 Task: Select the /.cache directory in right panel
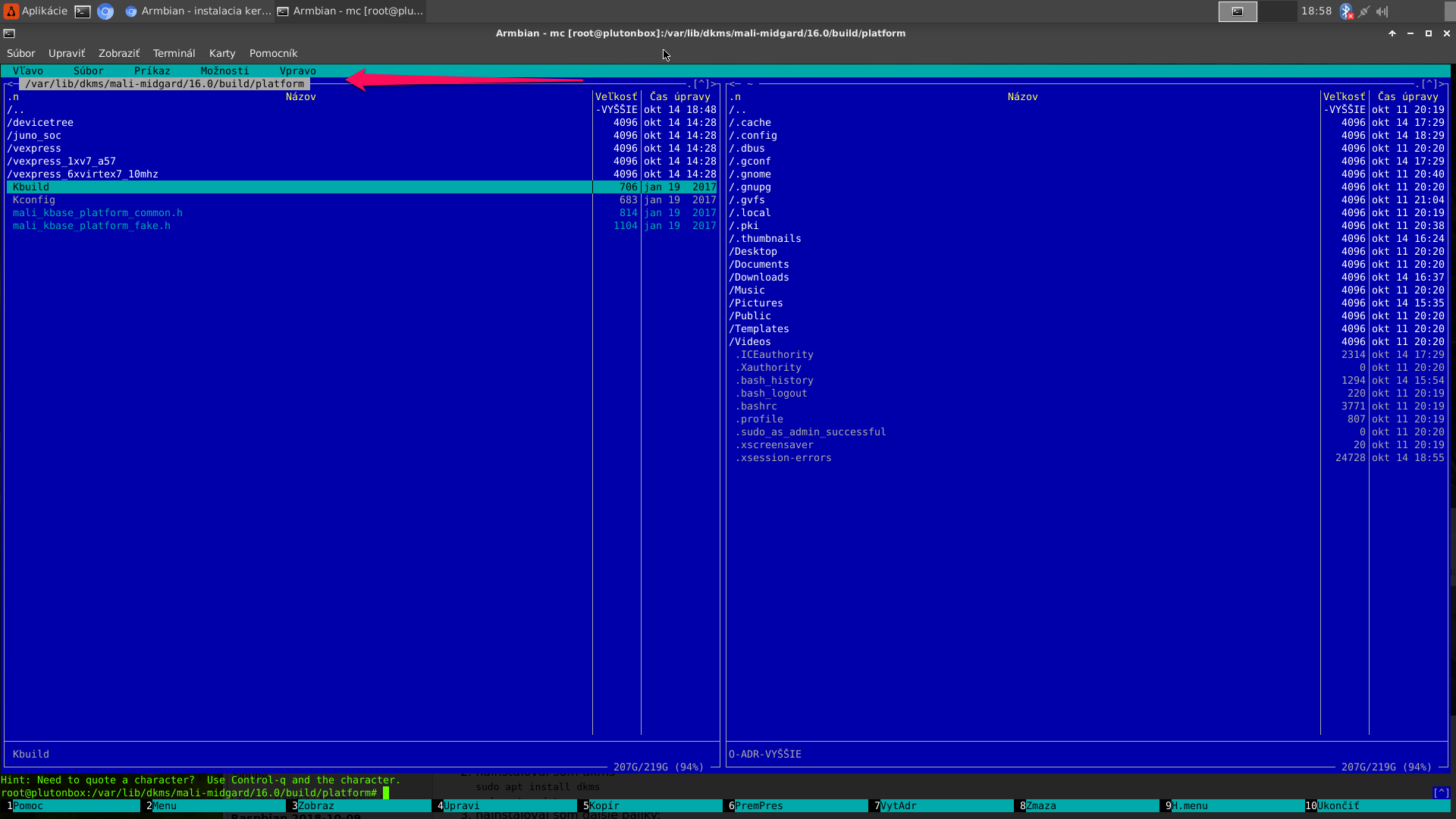pos(1087,122)
